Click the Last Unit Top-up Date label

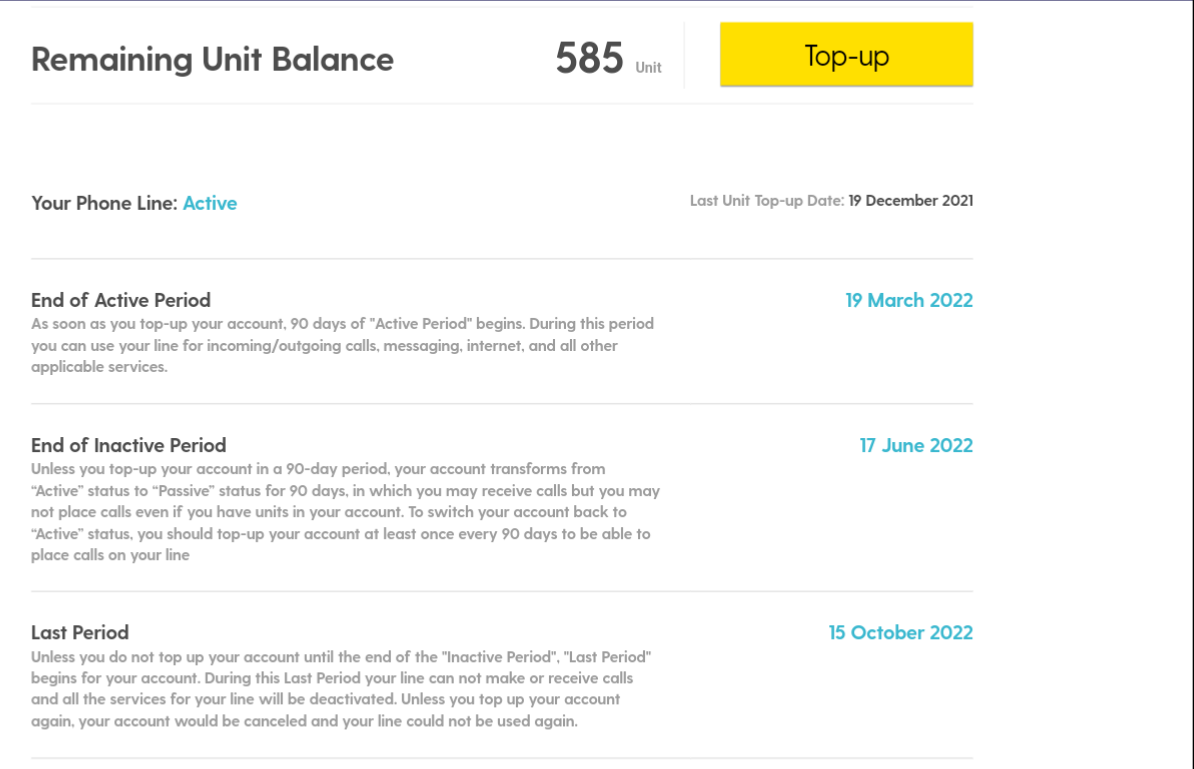[x=767, y=201]
